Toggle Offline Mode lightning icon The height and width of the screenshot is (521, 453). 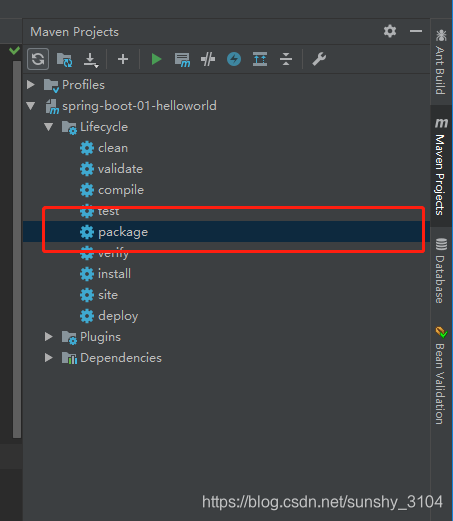point(234,59)
